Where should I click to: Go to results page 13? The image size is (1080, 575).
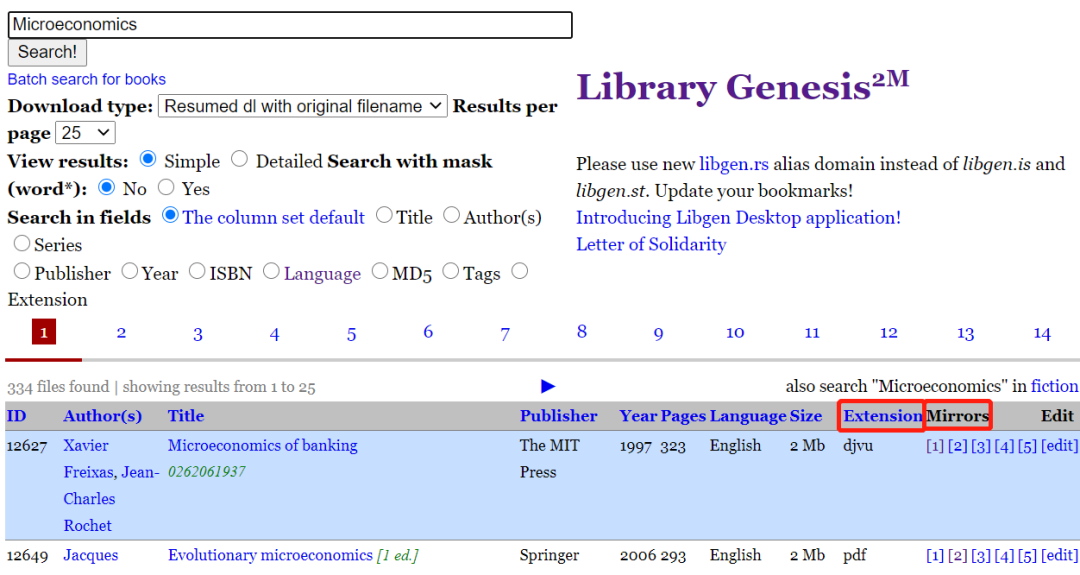tap(966, 334)
